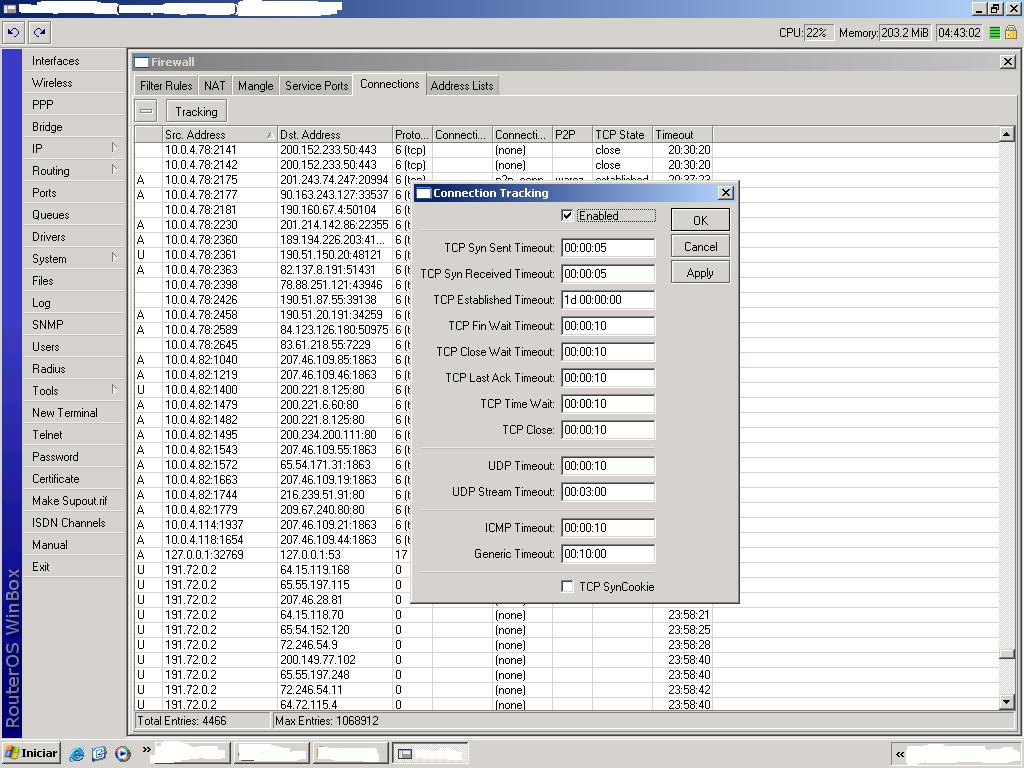Expand the Tools submenu arrow

click(x=114, y=390)
